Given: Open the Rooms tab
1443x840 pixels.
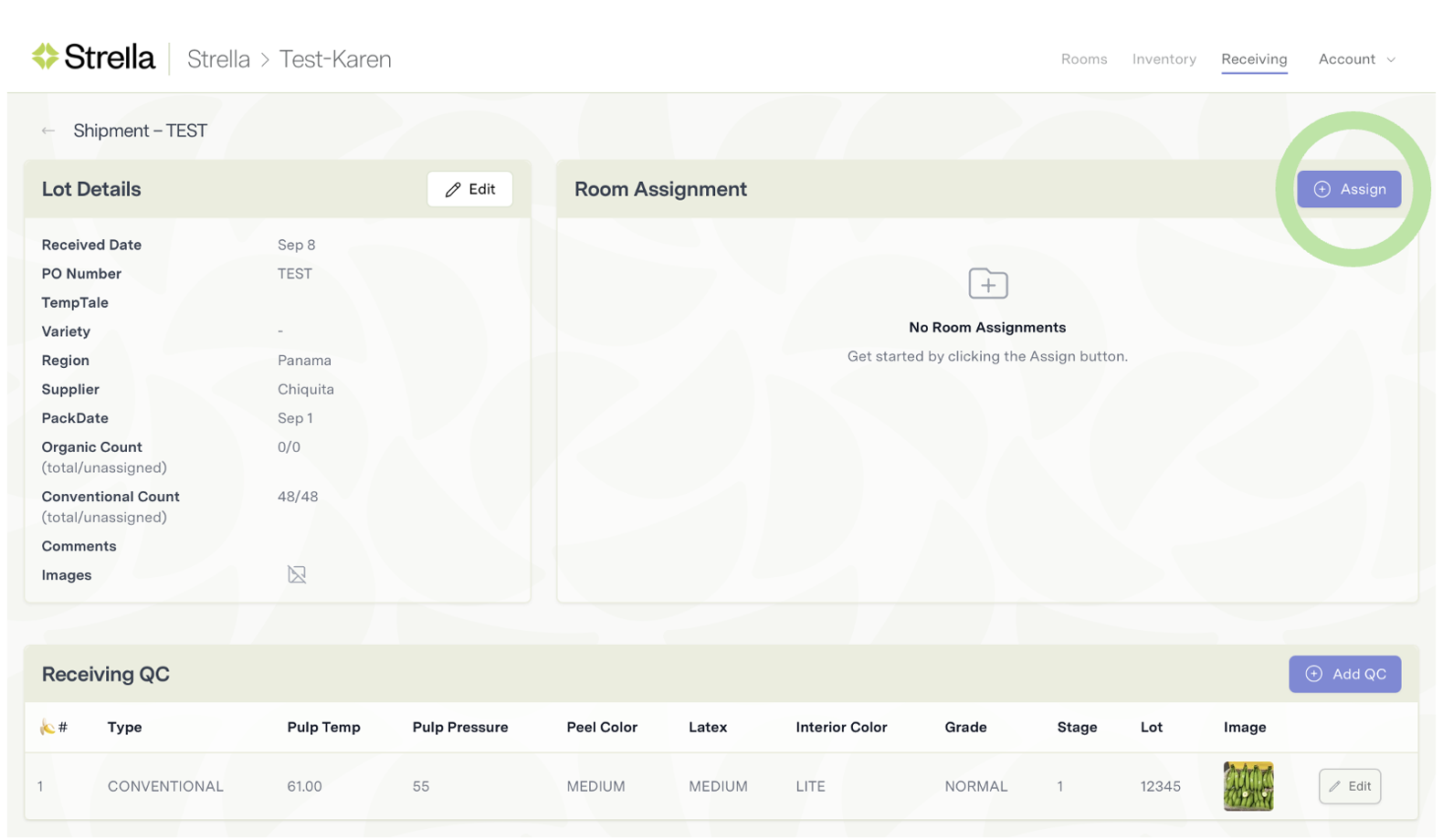Looking at the screenshot, I should (x=1083, y=59).
